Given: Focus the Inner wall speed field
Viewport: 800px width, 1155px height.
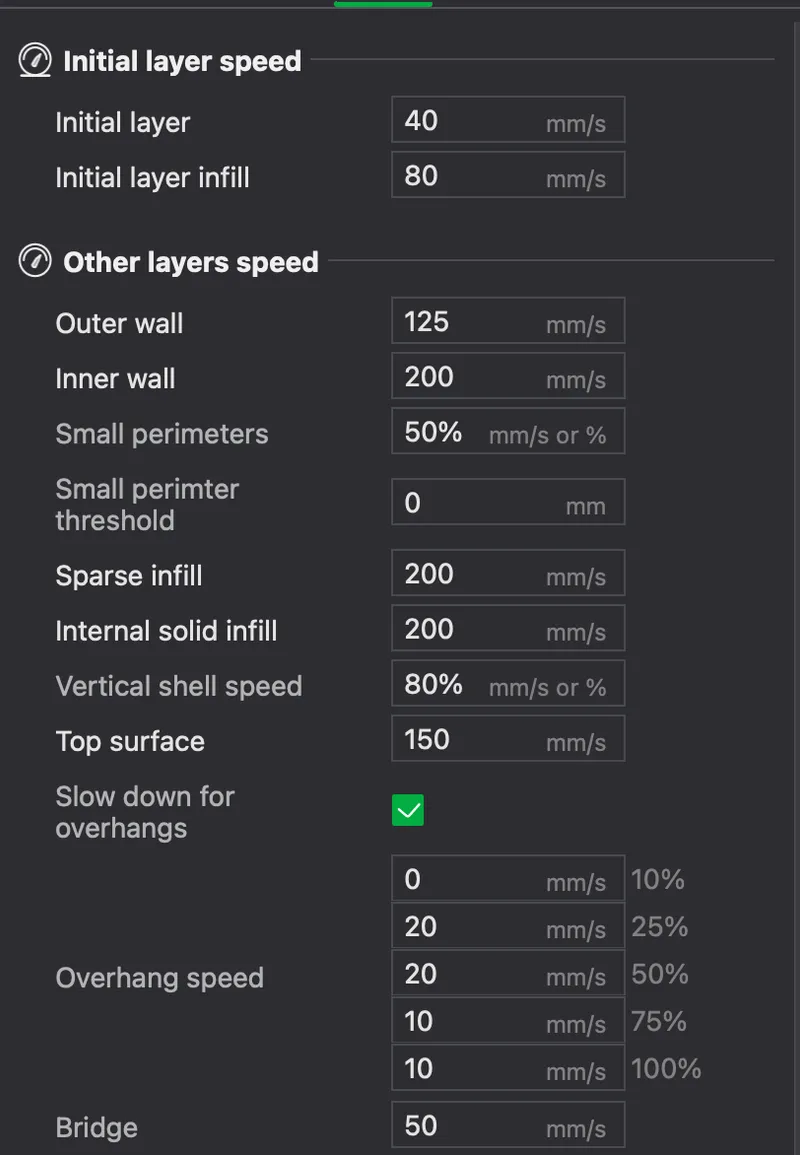Looking at the screenshot, I should pos(508,376).
